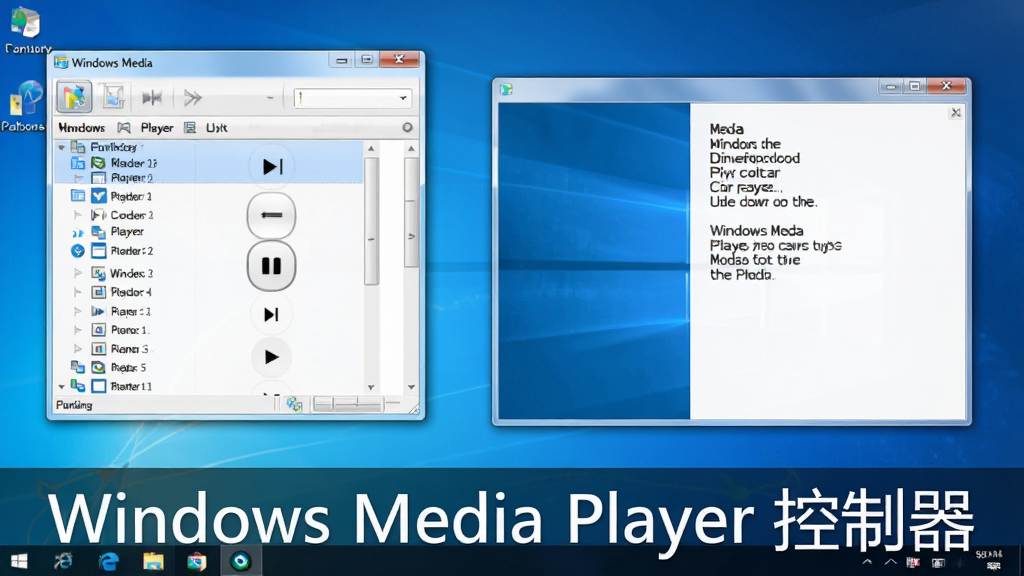Close the inner panel of the right window
1024x576 pixels.
955,112
